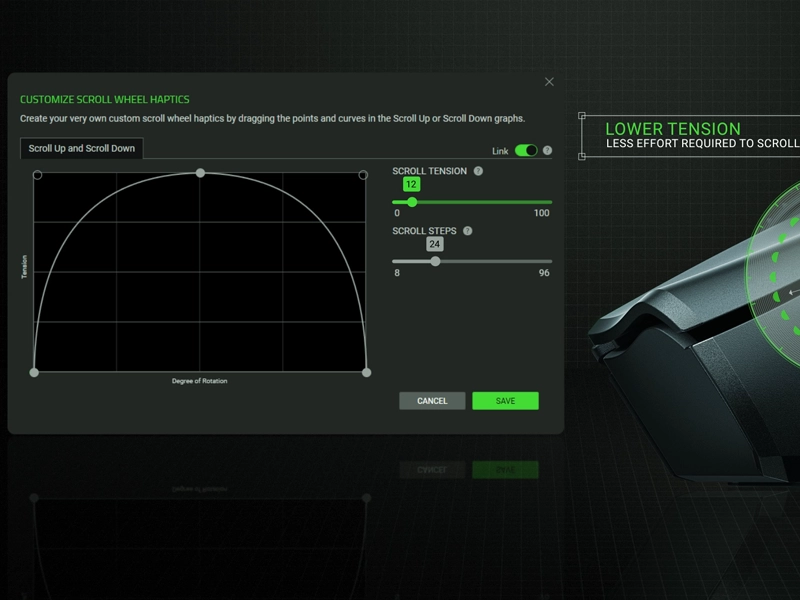Switch to the Scroll Up and Scroll Down tab
The height and width of the screenshot is (600, 800).
[x=84, y=146]
